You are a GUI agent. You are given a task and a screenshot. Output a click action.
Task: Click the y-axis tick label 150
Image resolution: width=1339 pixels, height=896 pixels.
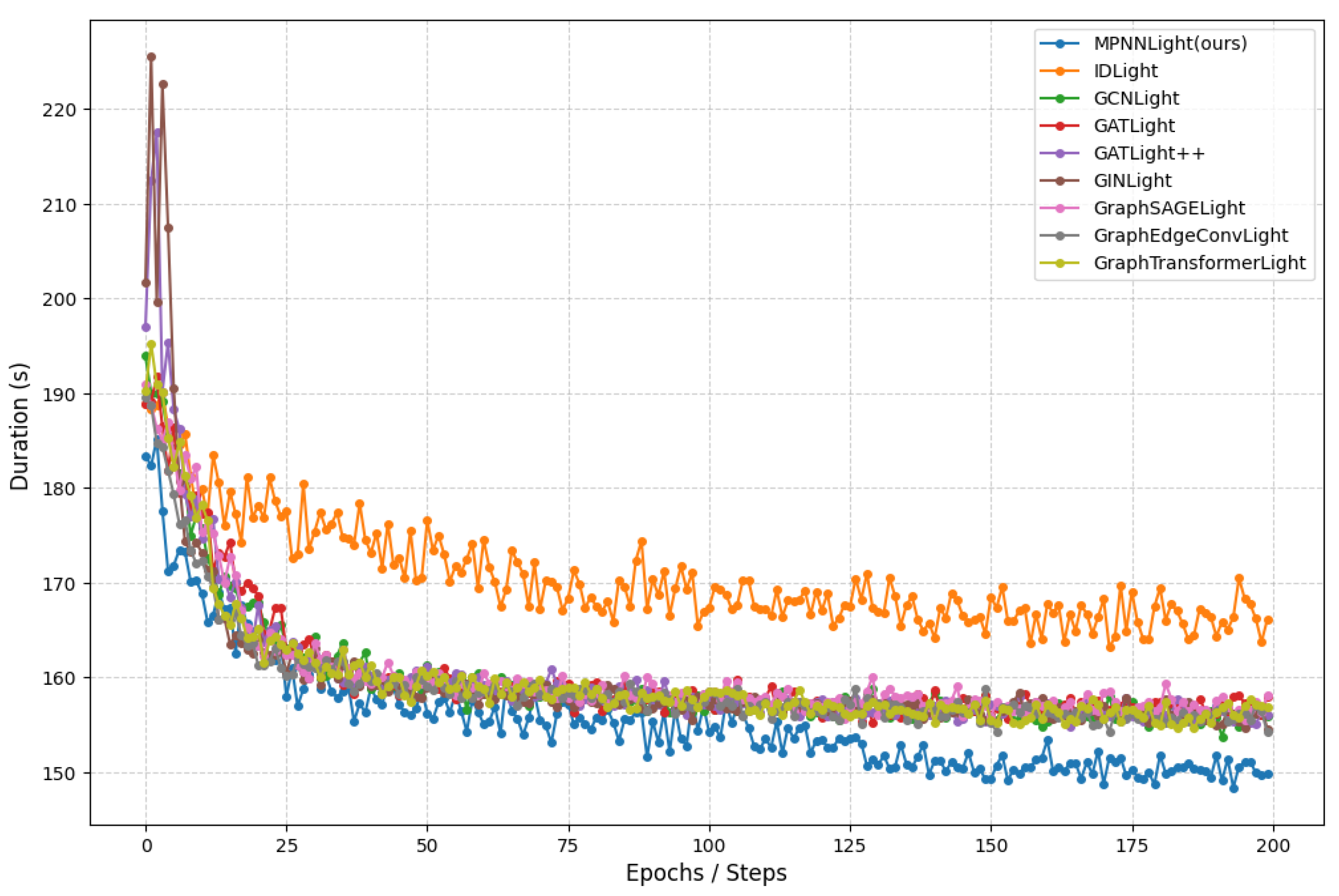point(60,773)
